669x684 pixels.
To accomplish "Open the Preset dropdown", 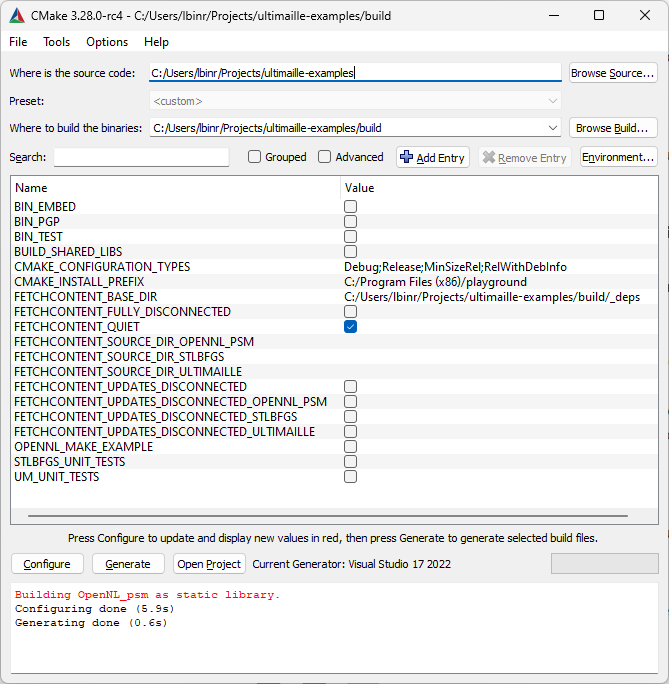I will 355,101.
